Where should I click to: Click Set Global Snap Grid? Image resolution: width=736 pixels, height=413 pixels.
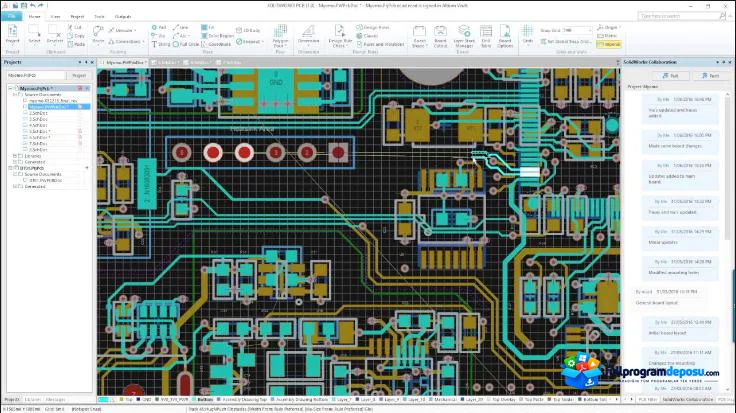click(x=565, y=42)
